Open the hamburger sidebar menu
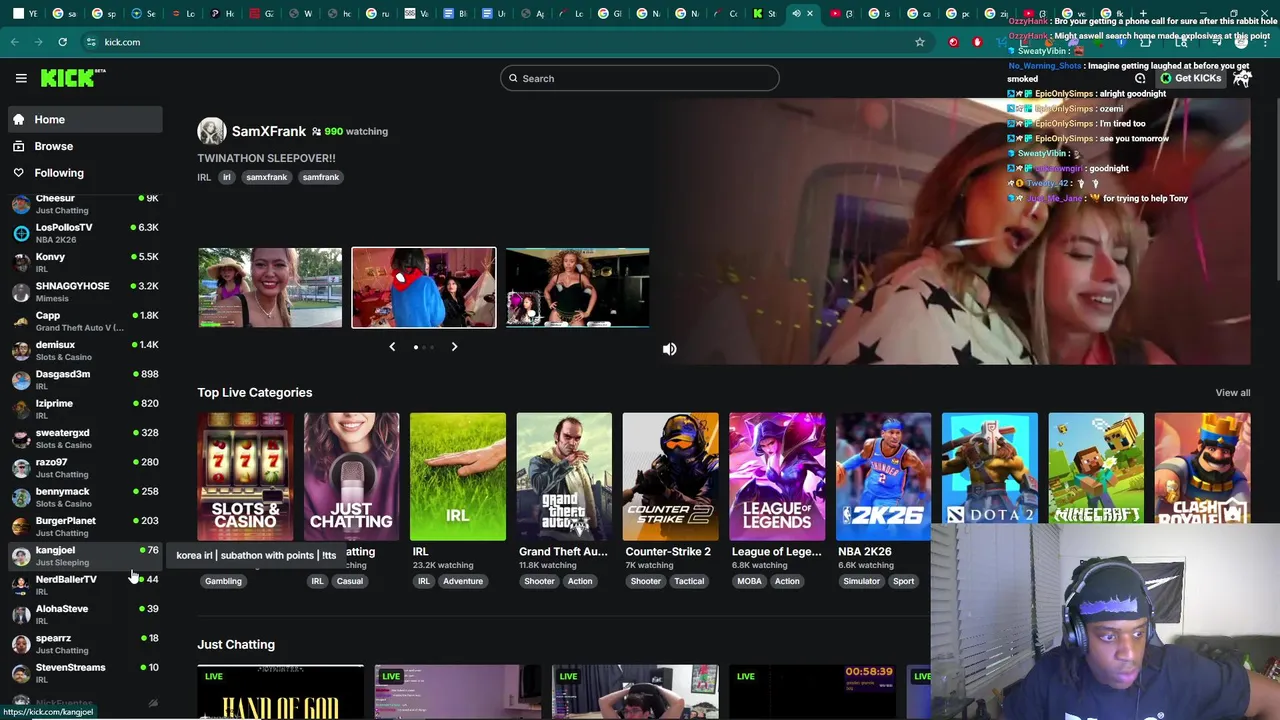1280x720 pixels. pyautogui.click(x=21, y=78)
